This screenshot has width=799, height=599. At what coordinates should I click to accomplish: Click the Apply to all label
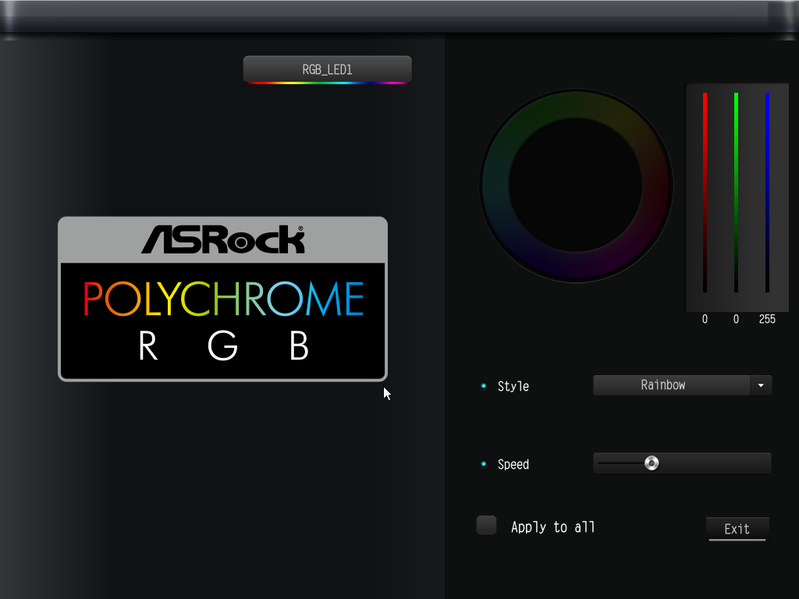tap(553, 527)
